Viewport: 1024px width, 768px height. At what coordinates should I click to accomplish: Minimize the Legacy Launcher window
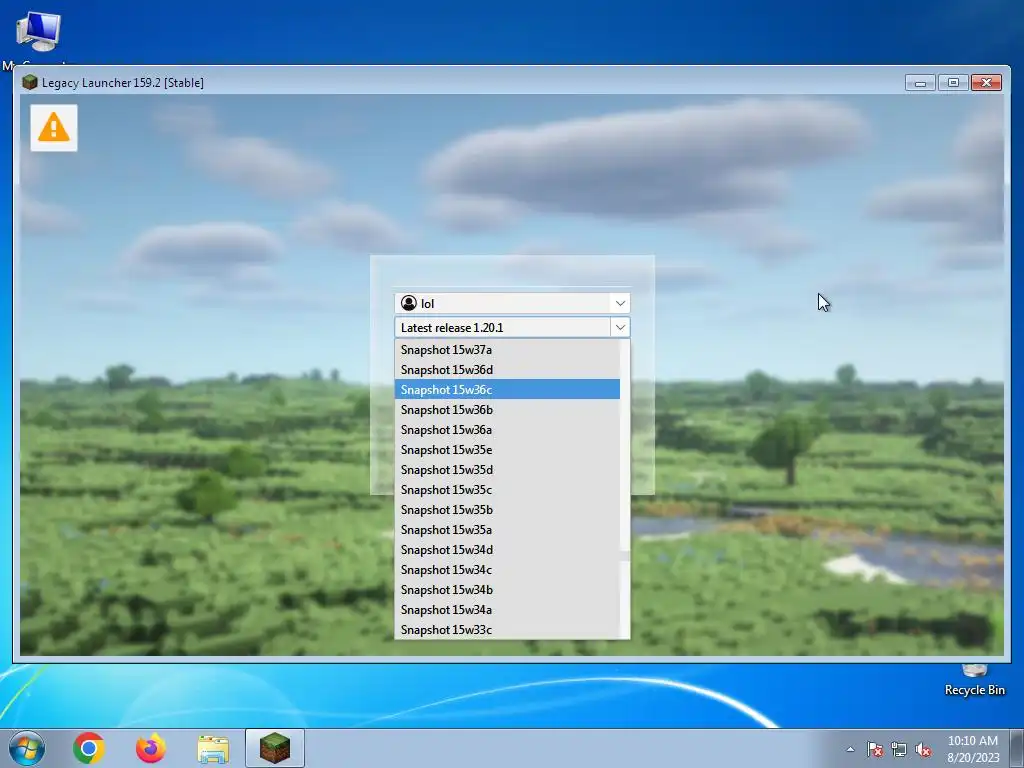[920, 83]
